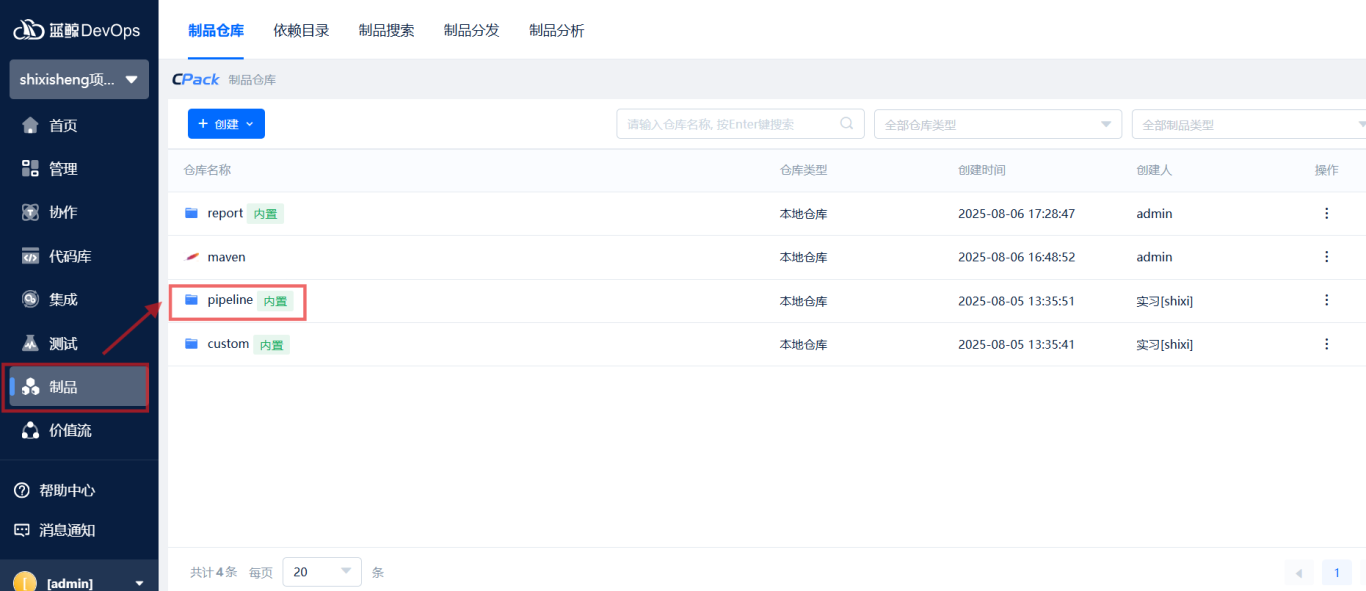Go to previous page arrow

tap(1299, 573)
